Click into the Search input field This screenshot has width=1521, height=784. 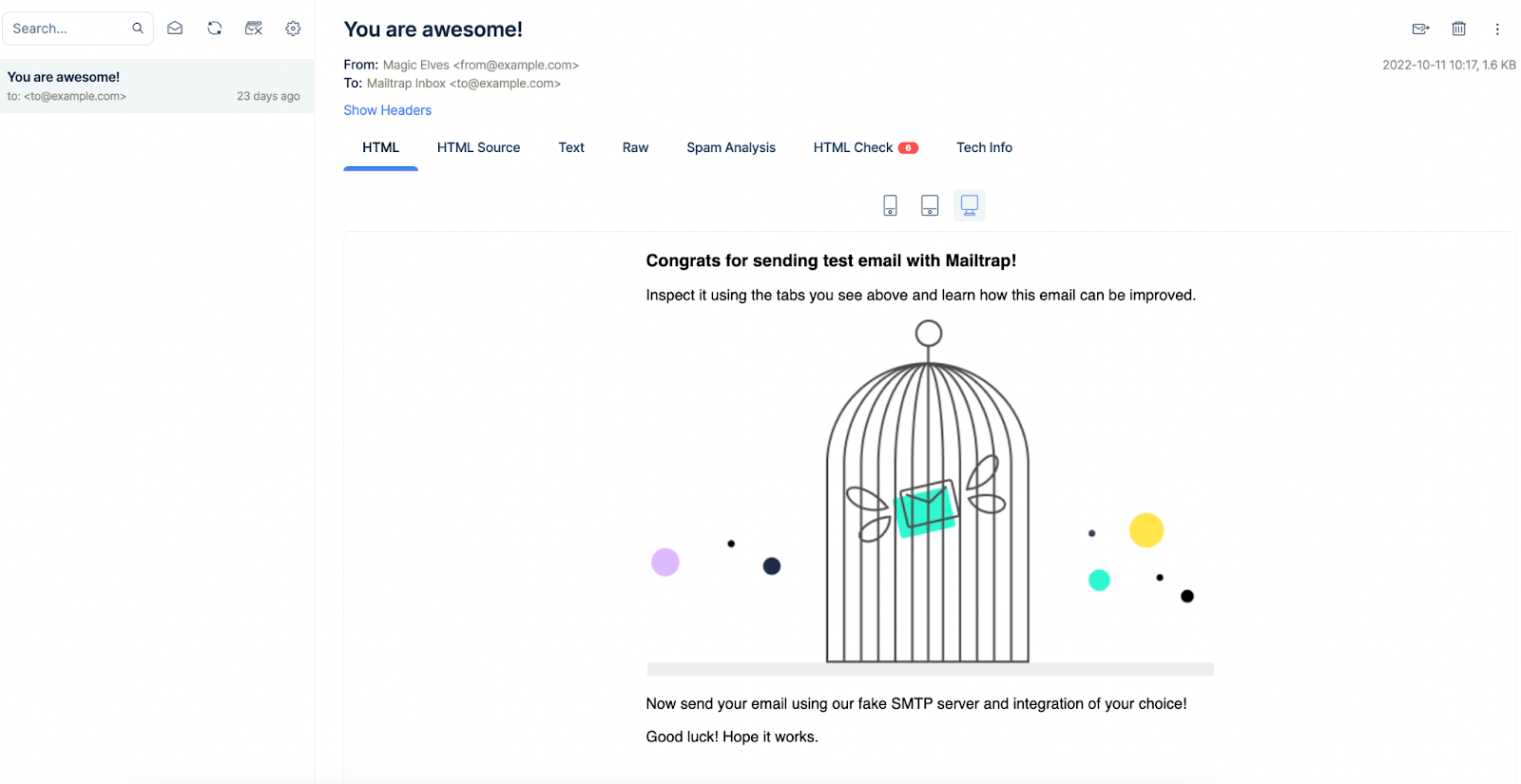(x=67, y=29)
